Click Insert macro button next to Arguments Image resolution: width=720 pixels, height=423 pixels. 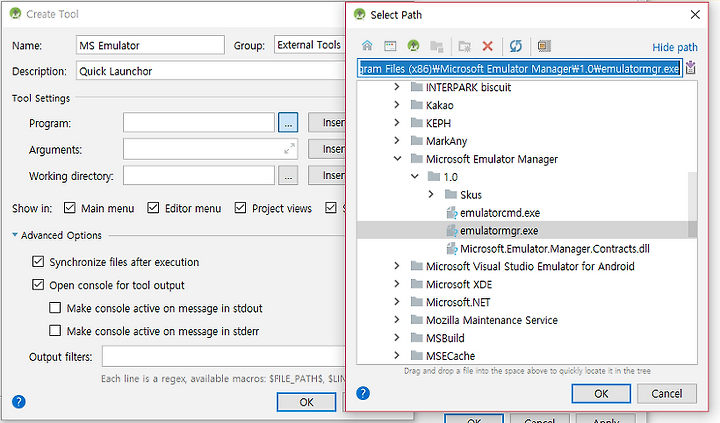point(326,149)
